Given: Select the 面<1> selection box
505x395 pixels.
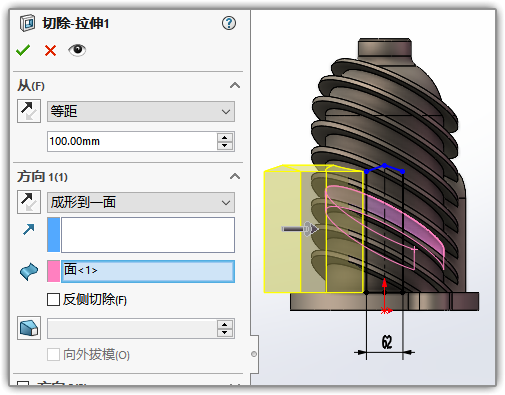Looking at the screenshot, I should (x=148, y=271).
